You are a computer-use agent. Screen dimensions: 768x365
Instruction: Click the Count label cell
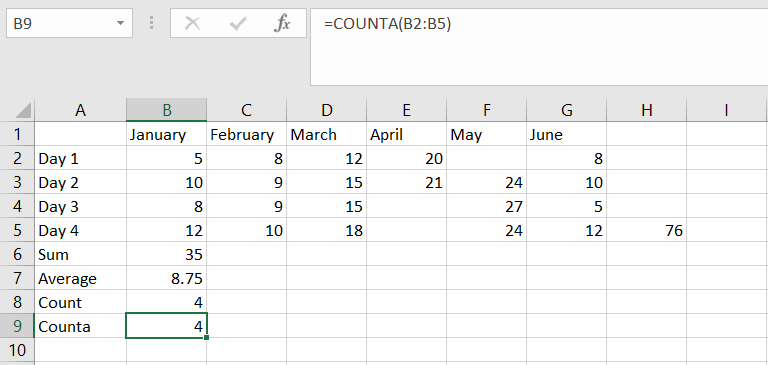tap(80, 302)
